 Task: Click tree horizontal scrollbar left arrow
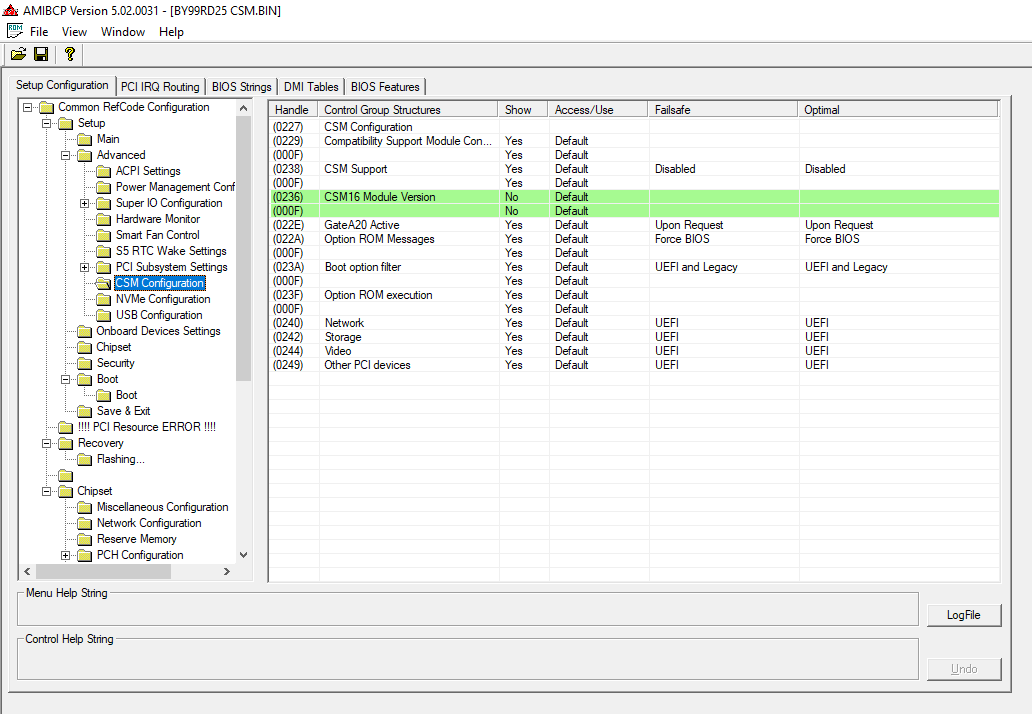pos(27,571)
